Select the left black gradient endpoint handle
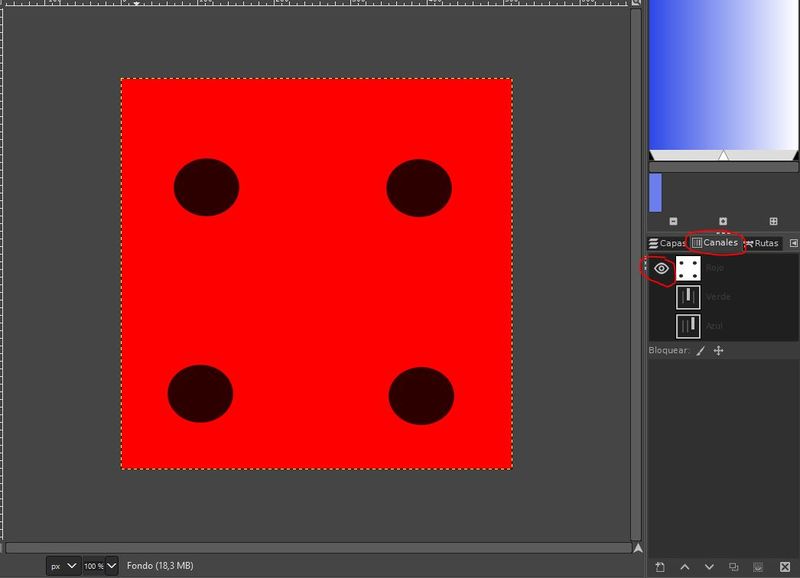The height and width of the screenshot is (578, 800). pos(652,156)
